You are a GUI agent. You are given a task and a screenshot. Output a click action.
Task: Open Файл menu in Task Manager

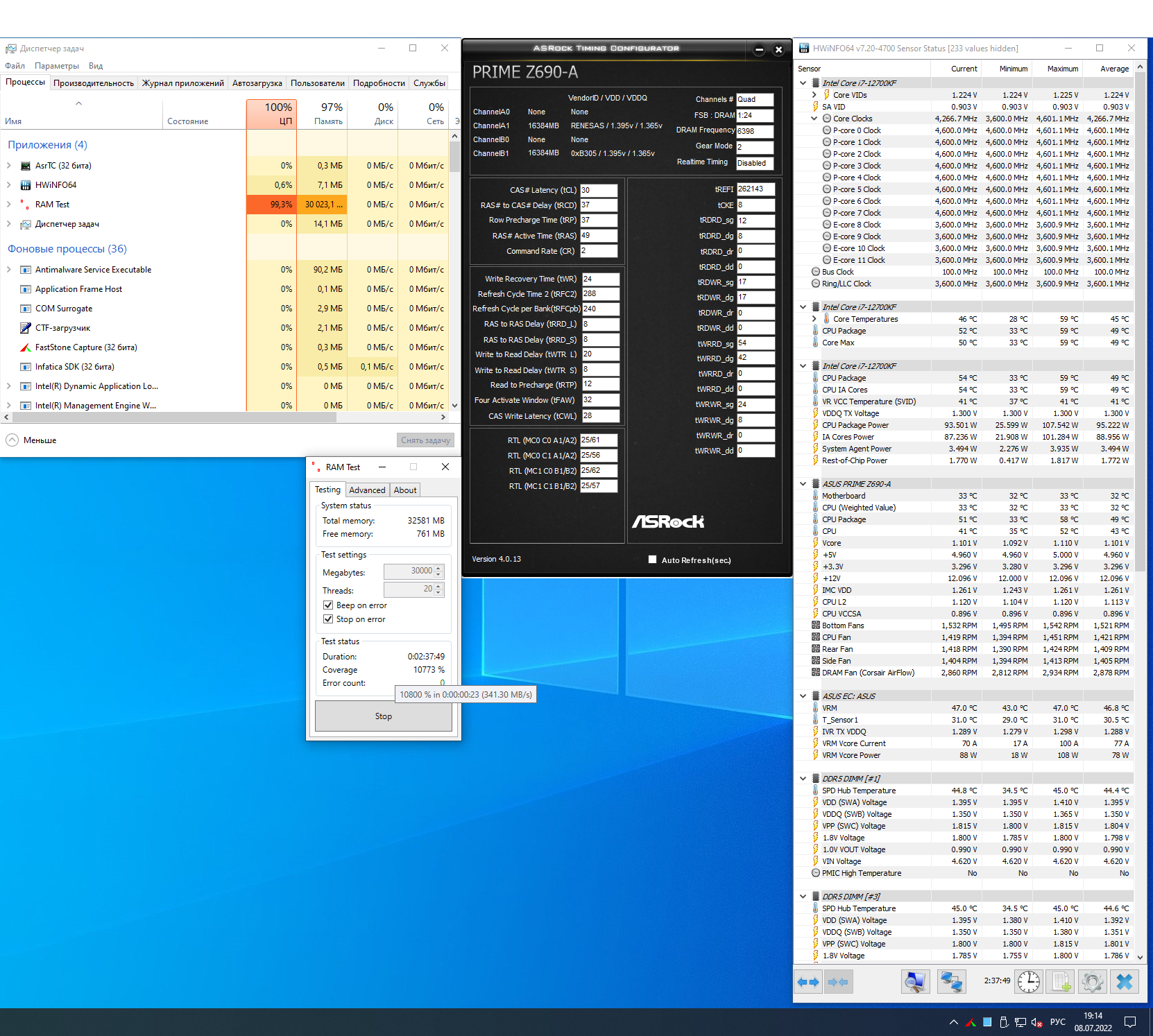click(x=15, y=66)
